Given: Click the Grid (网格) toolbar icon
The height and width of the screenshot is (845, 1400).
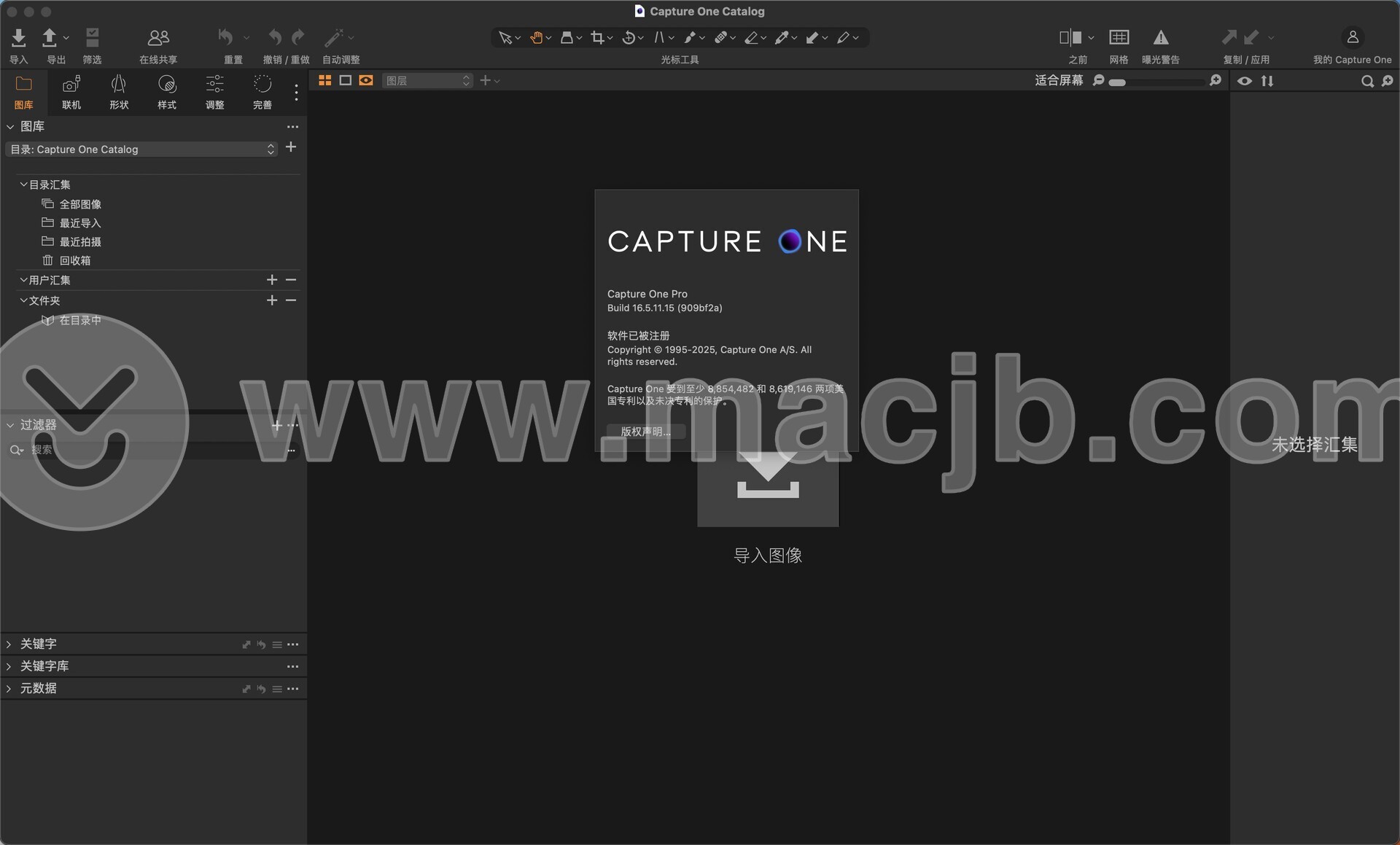Looking at the screenshot, I should (x=1119, y=37).
